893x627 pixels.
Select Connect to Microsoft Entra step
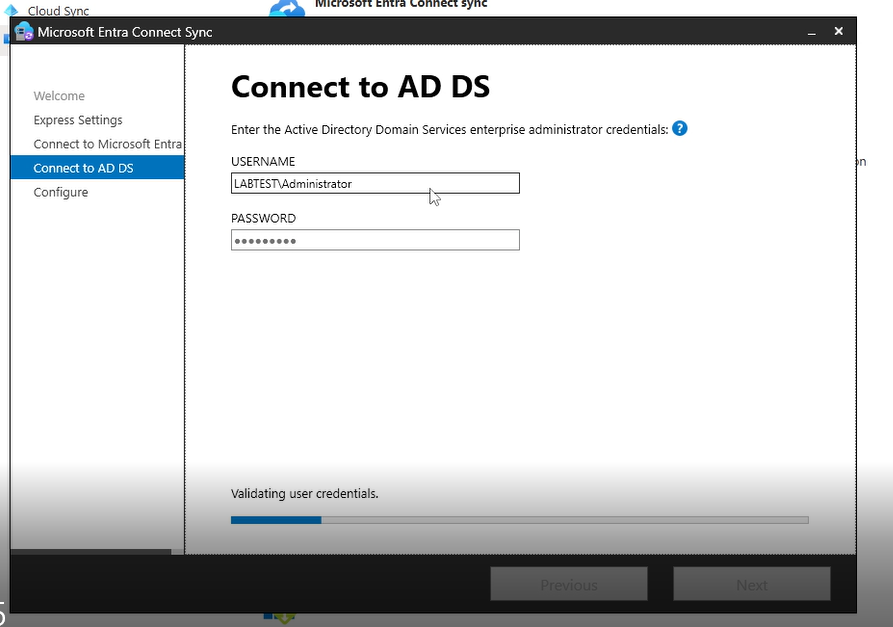pyautogui.click(x=108, y=144)
